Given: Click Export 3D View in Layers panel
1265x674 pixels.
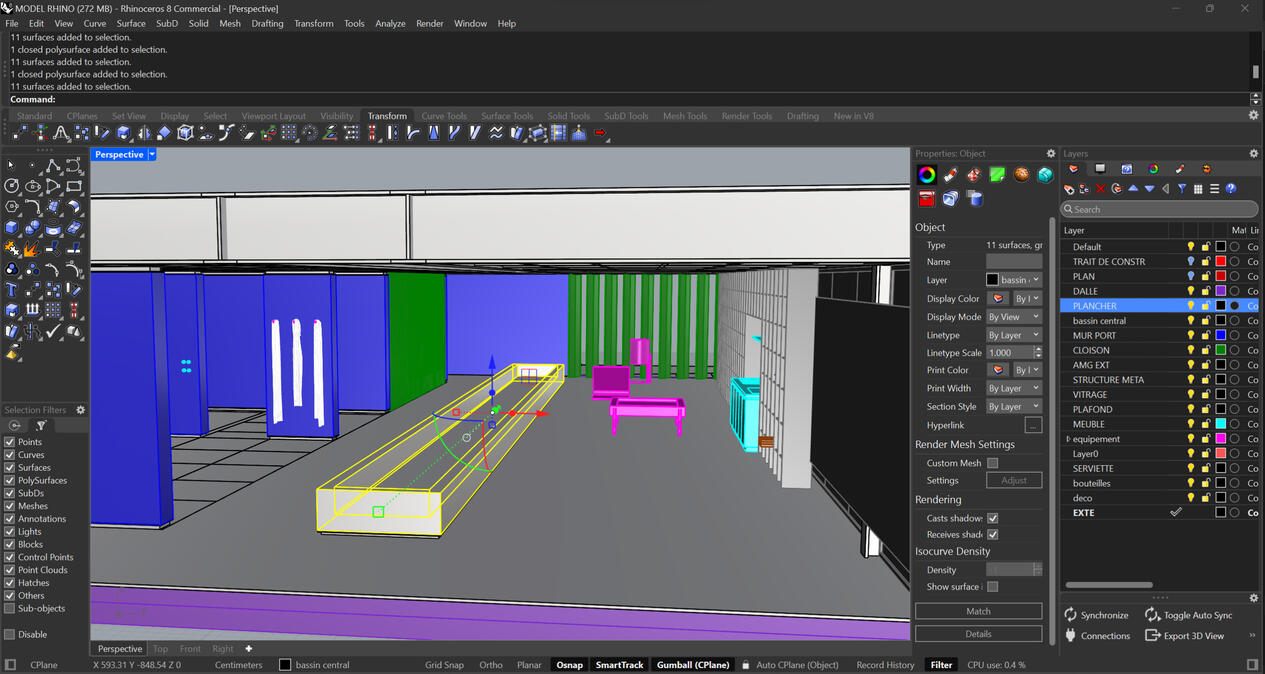Looking at the screenshot, I should pos(1186,635).
